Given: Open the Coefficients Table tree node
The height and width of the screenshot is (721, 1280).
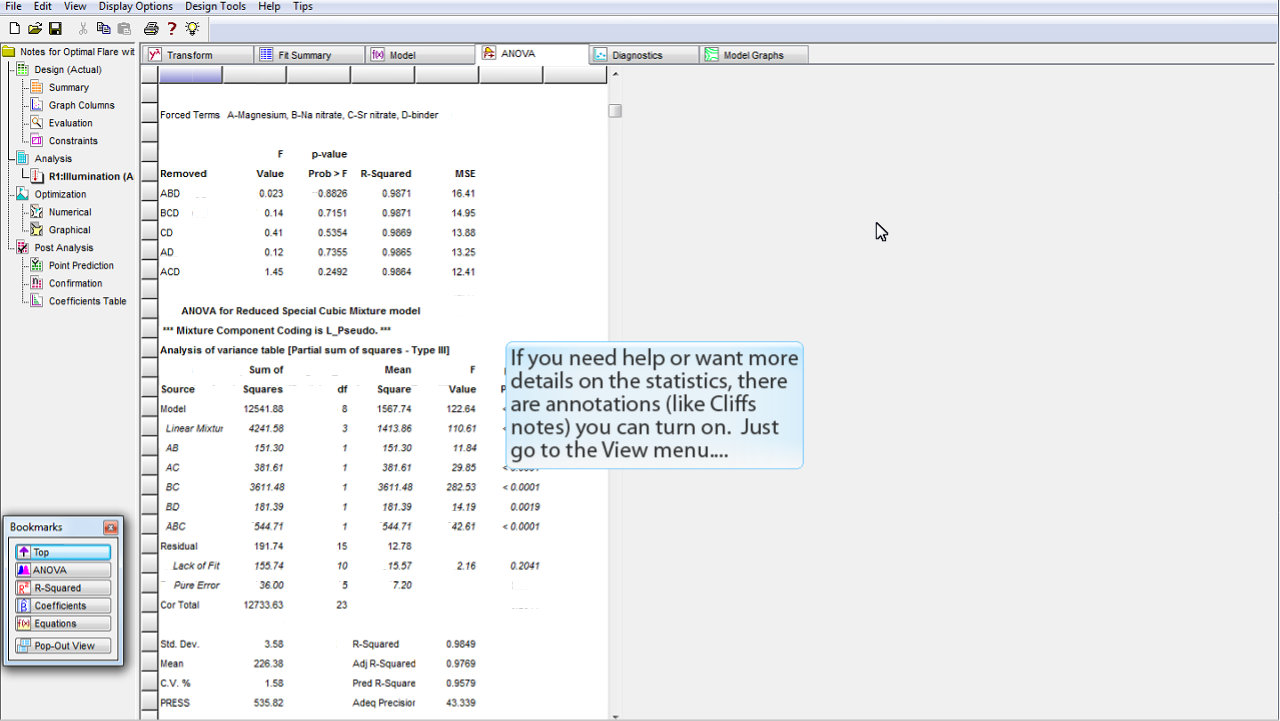Looking at the screenshot, I should coord(87,301).
